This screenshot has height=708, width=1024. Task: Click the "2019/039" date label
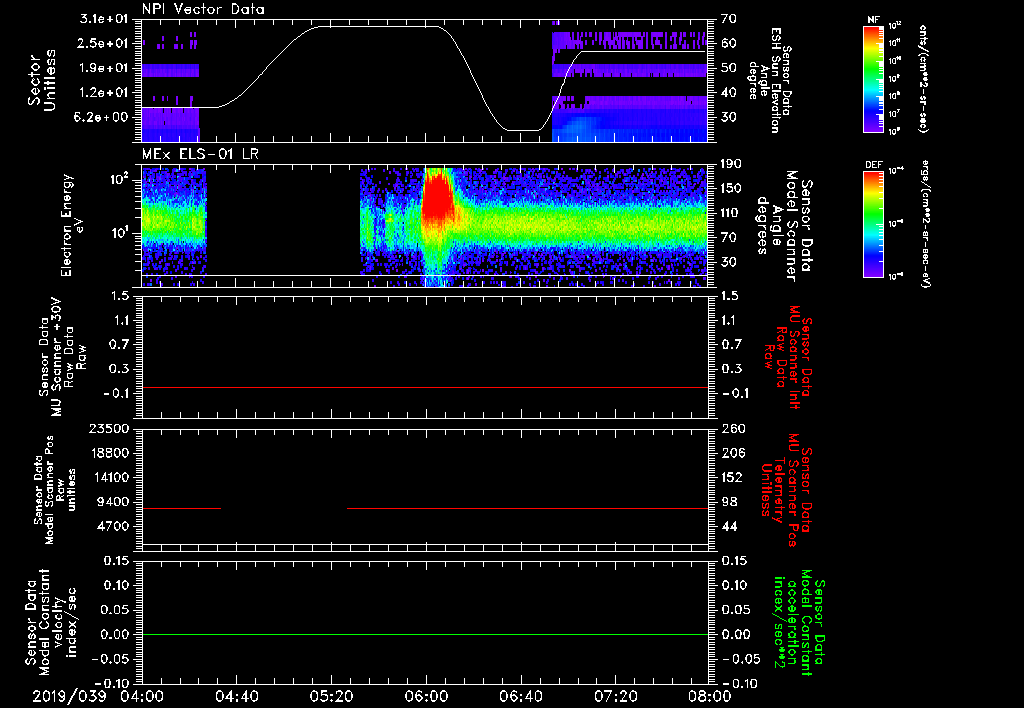point(69,696)
